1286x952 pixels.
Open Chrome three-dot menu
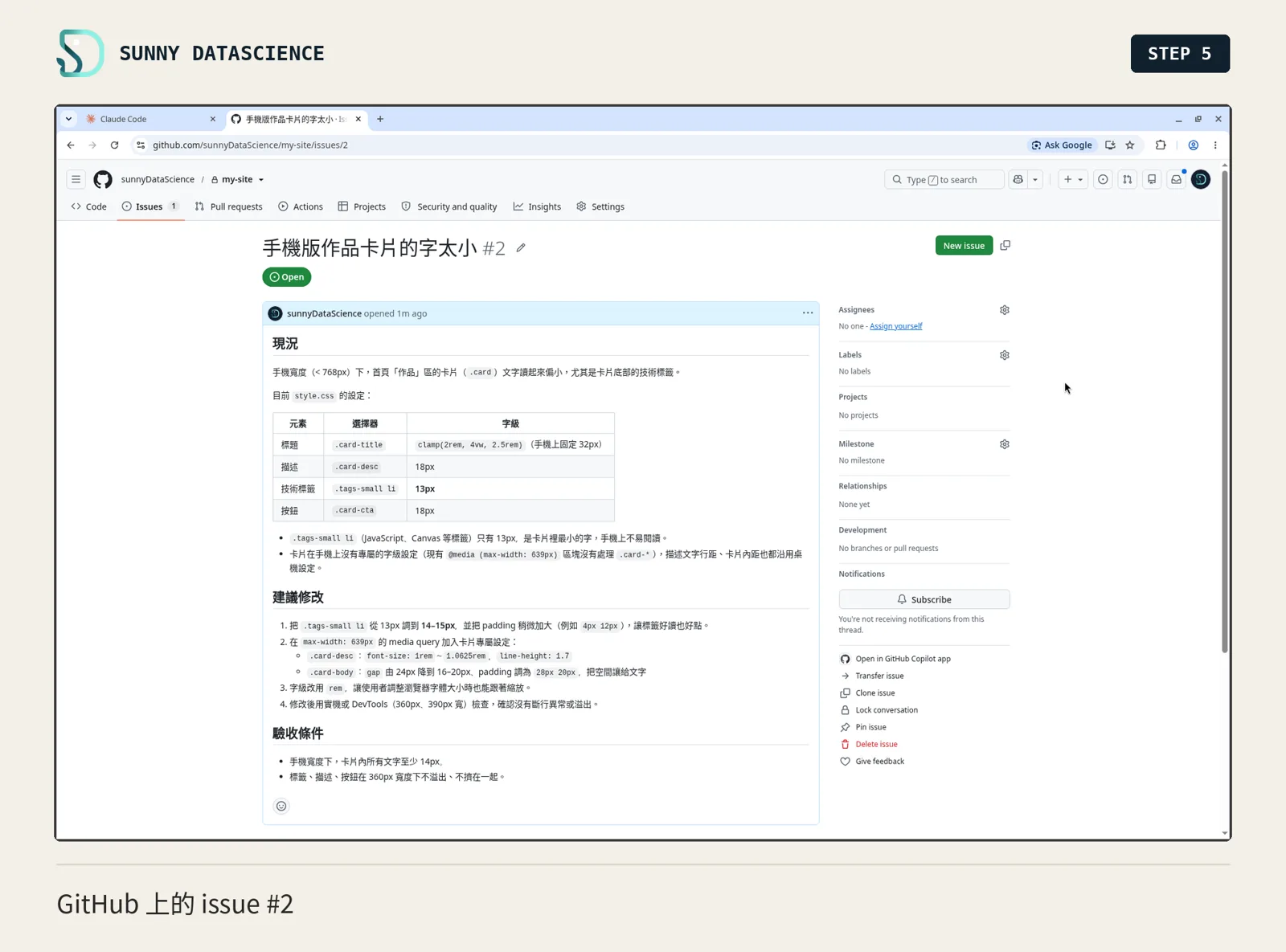[x=1215, y=145]
